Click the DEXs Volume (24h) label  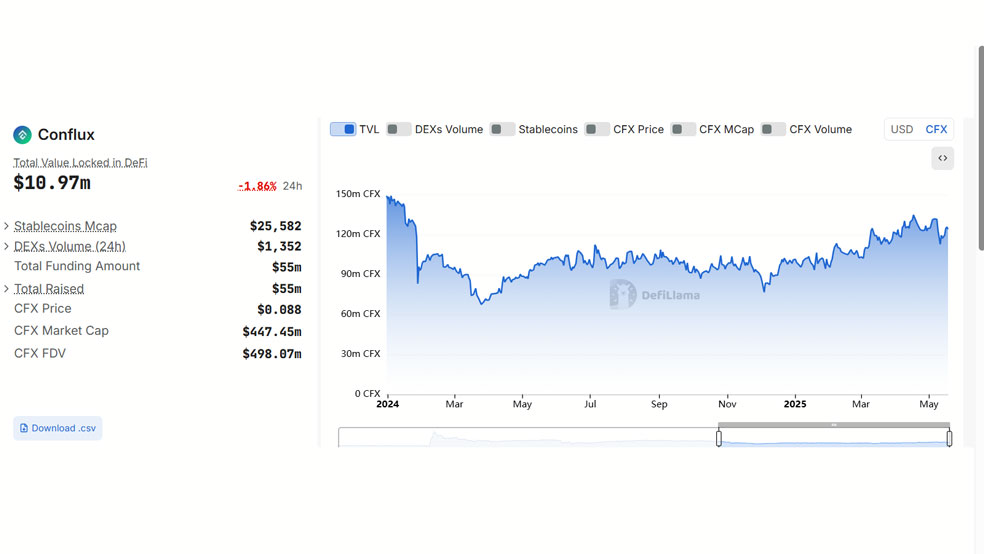pos(70,247)
